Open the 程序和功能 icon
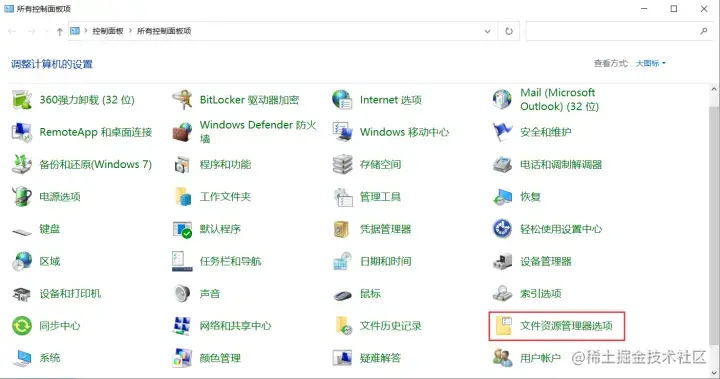720x379 pixels. (182, 164)
